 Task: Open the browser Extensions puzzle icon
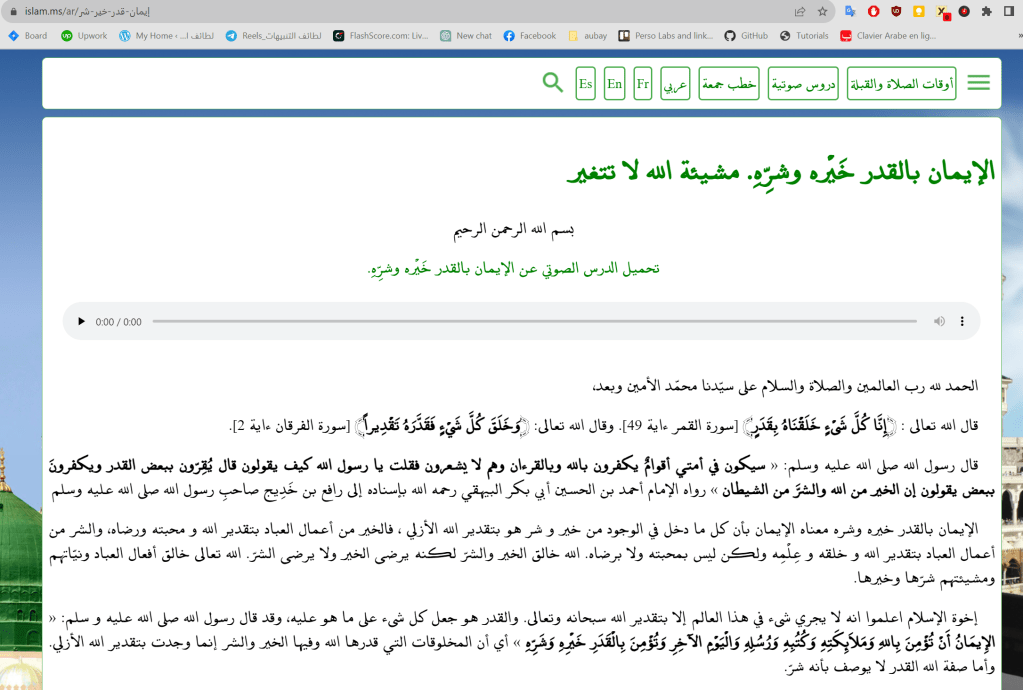[986, 12]
